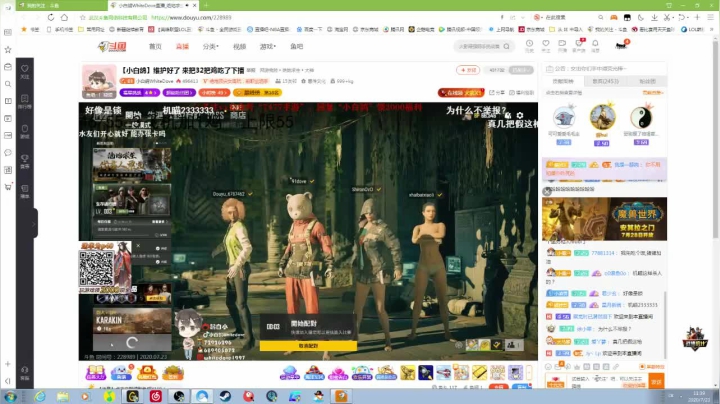Click the video danmaku settings gear icon
720x404 pixels.
point(519,115)
